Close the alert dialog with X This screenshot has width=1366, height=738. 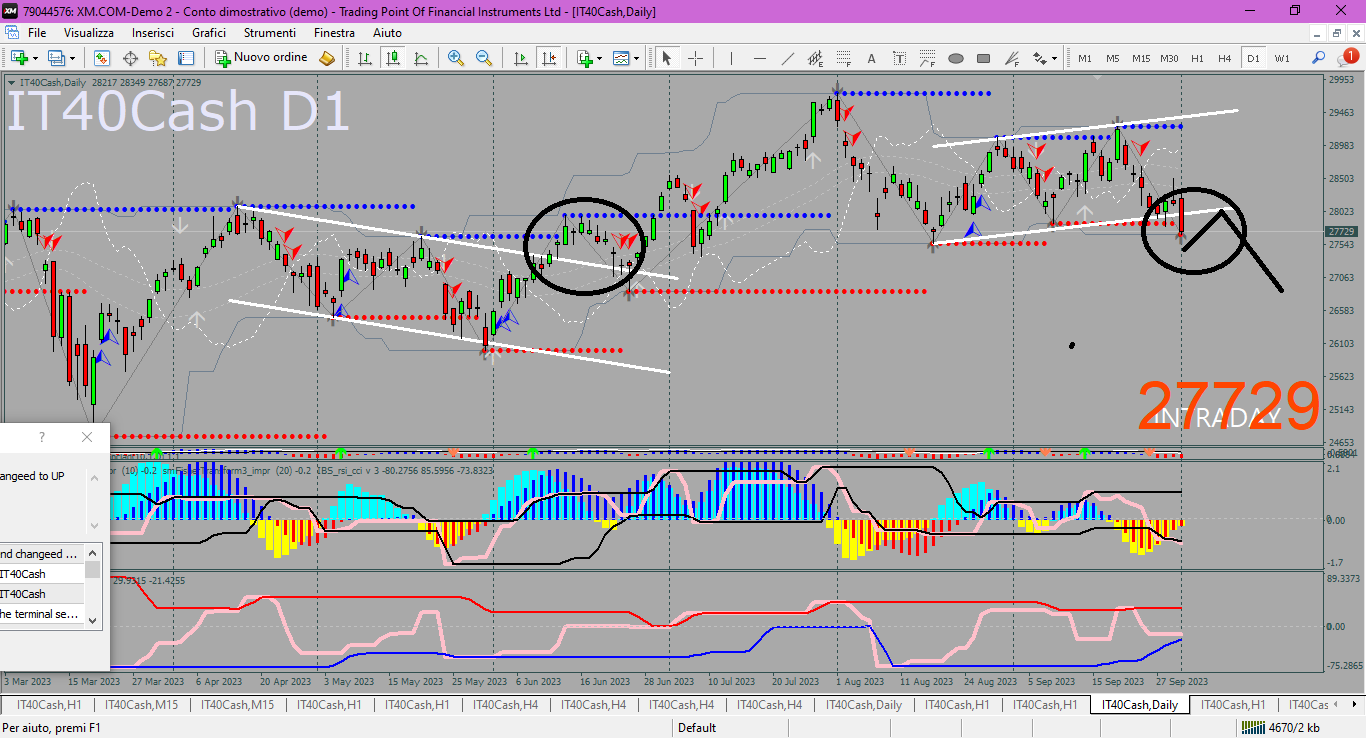(x=87, y=437)
